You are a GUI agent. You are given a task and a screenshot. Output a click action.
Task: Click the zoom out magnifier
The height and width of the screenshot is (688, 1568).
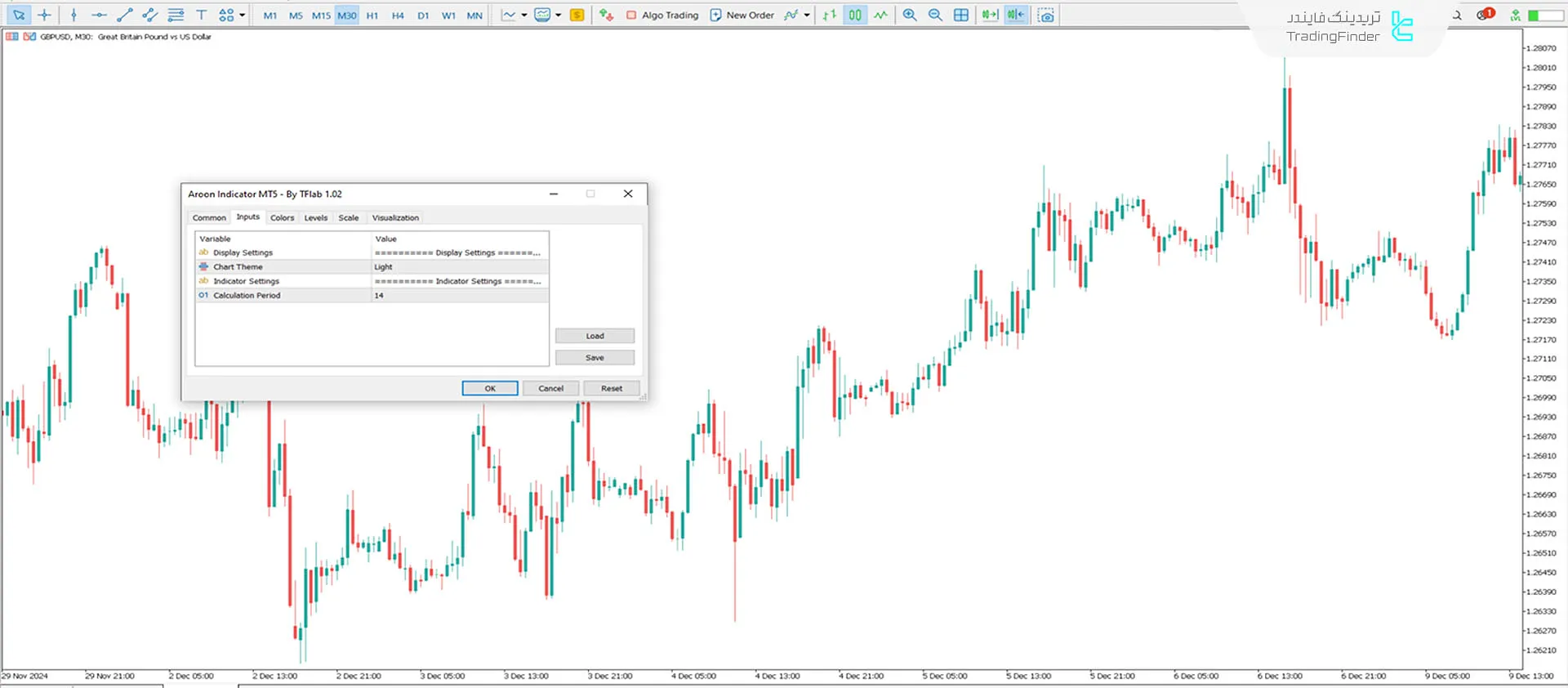(935, 15)
